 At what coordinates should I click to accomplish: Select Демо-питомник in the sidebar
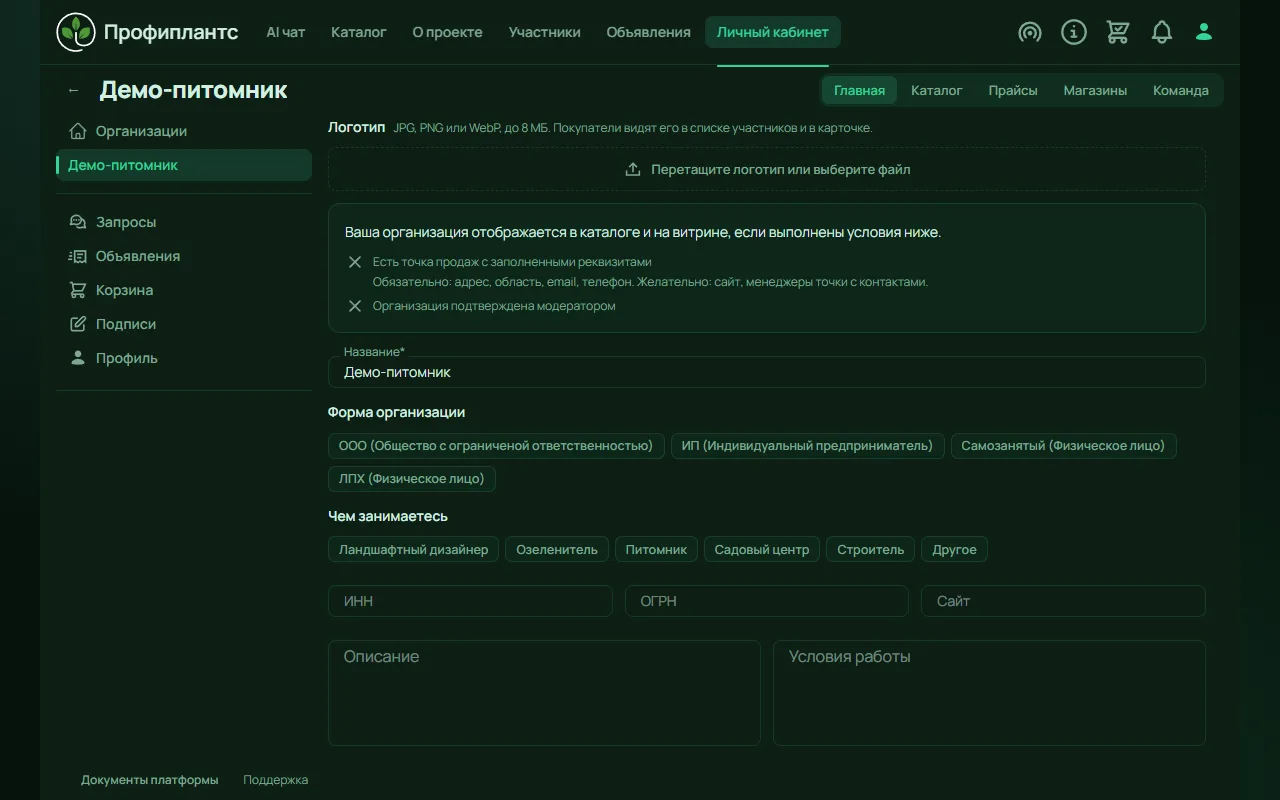(x=184, y=165)
